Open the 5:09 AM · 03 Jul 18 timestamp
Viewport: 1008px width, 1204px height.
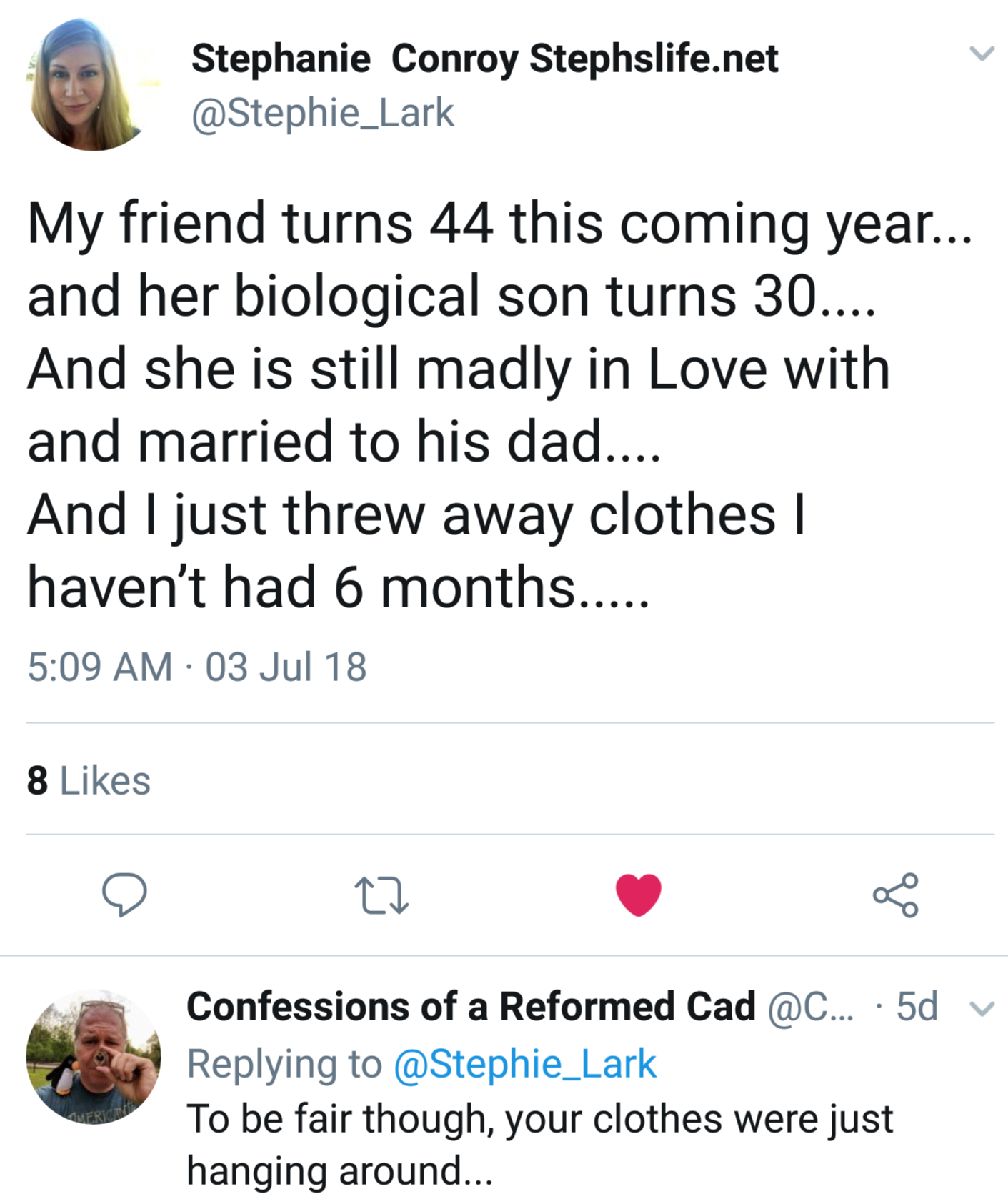[x=196, y=667]
